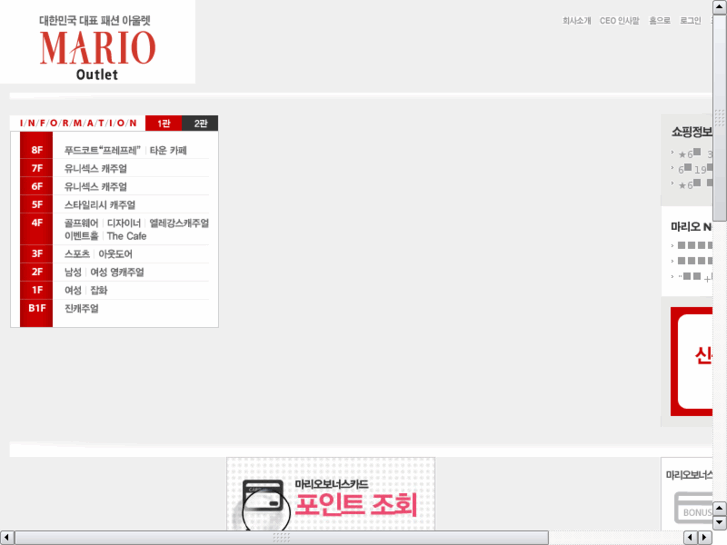
Task: Click the horizontal scrollbar thumb
Action: [281, 538]
